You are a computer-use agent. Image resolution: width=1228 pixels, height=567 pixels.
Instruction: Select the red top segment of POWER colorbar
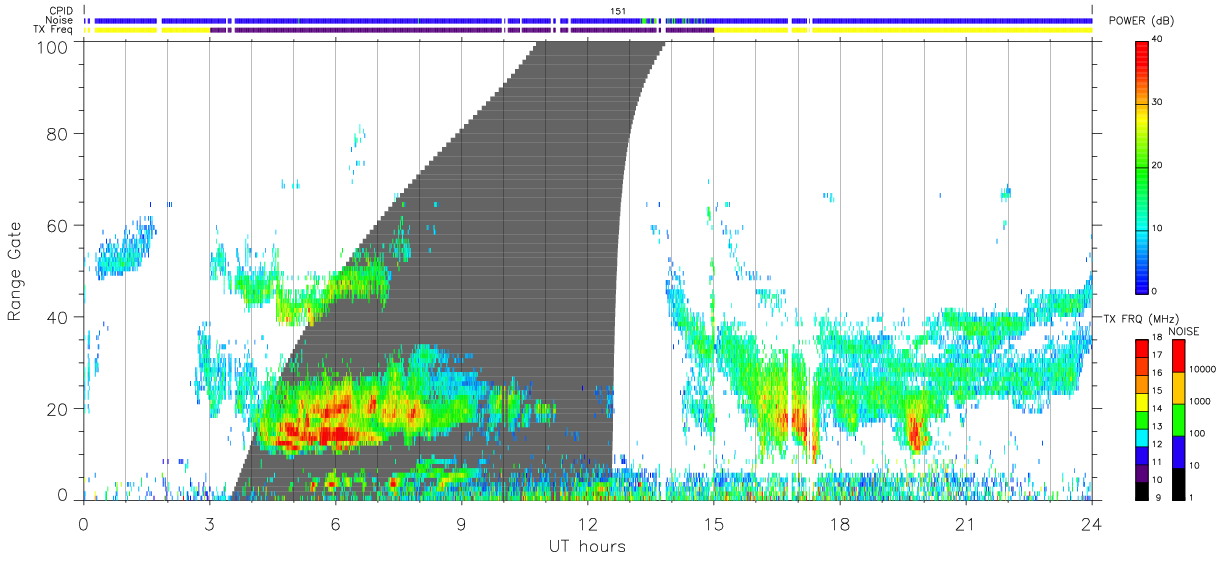(1143, 55)
